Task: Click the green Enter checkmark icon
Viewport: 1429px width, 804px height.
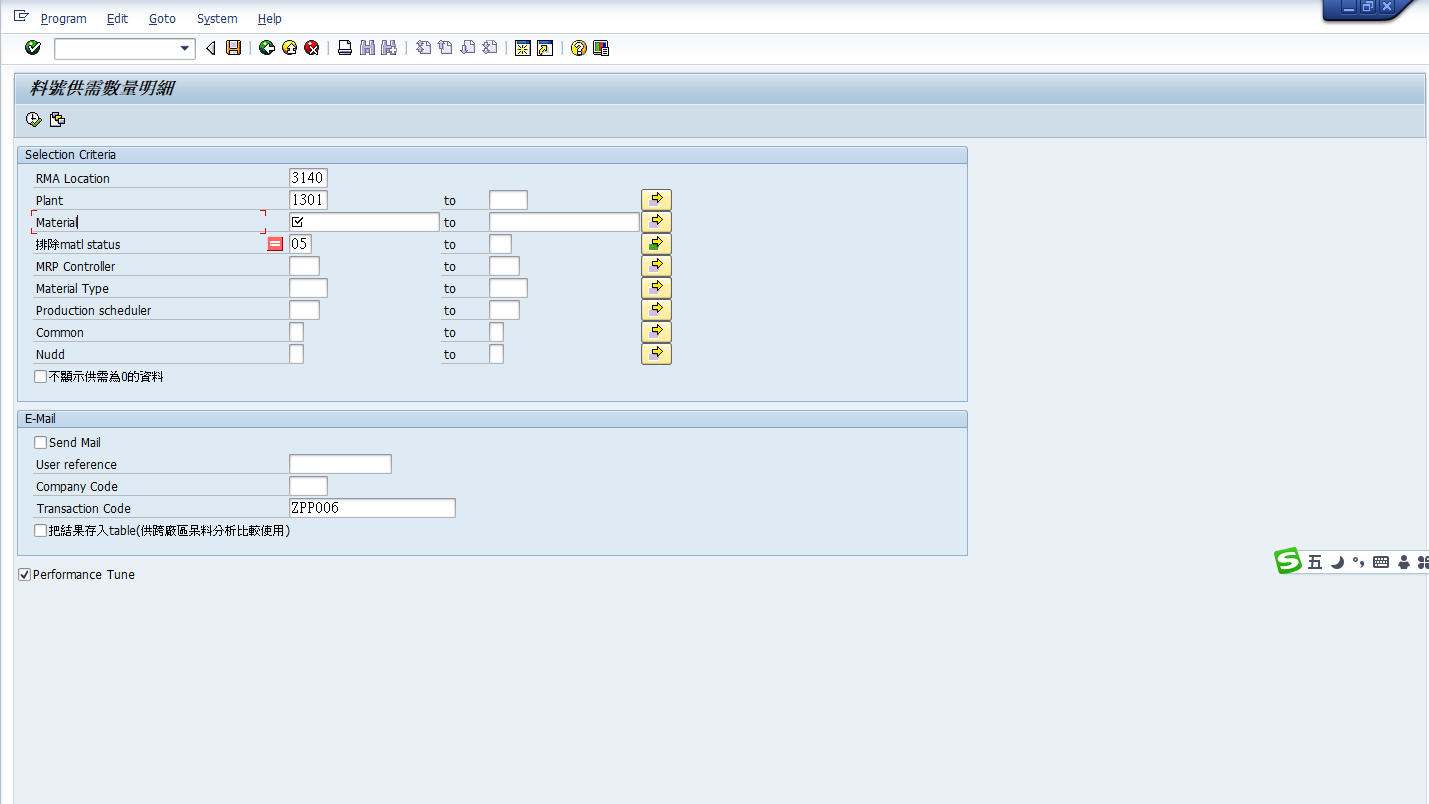Action: [x=33, y=48]
